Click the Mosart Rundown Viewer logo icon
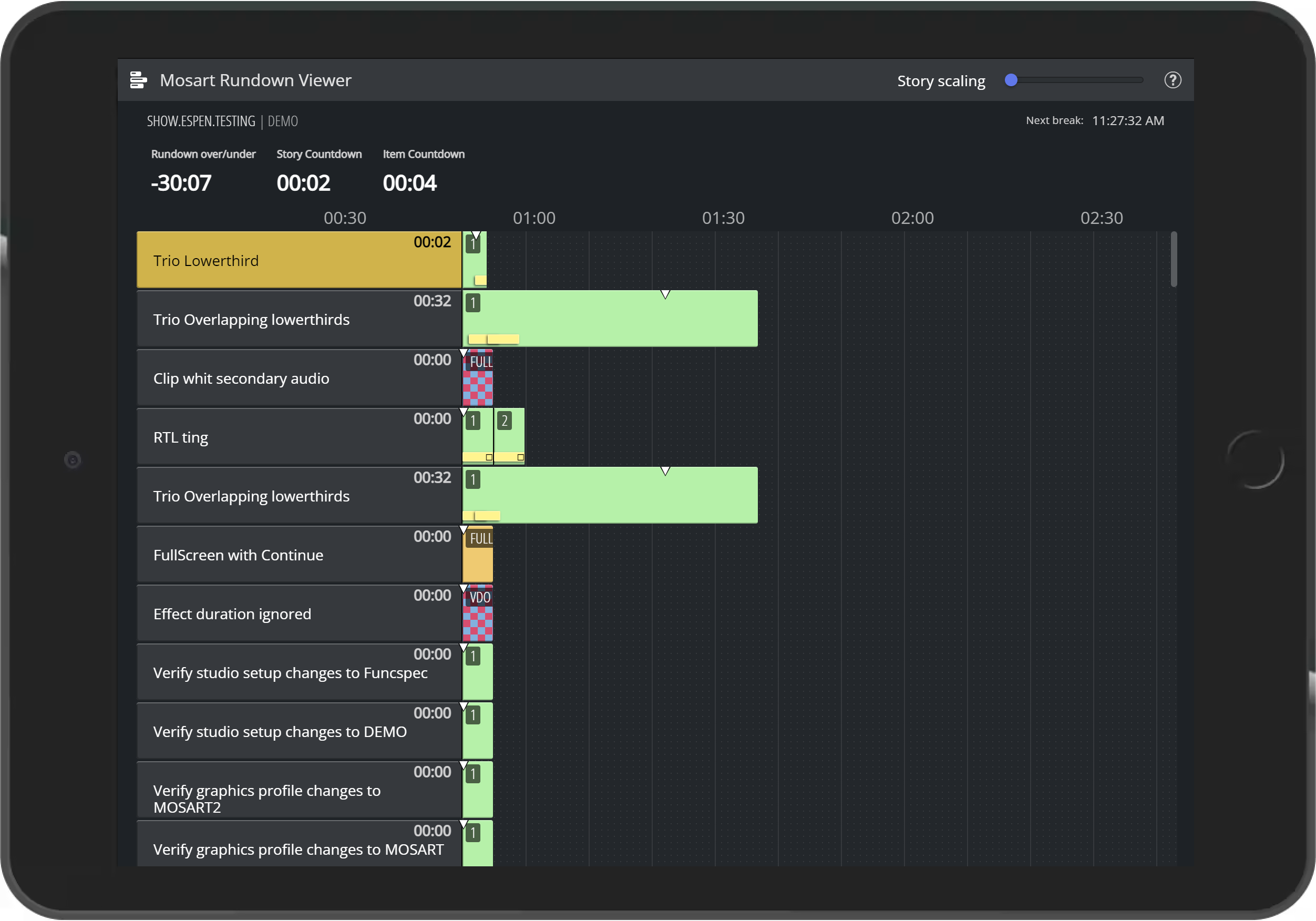1316x921 pixels. click(x=138, y=80)
